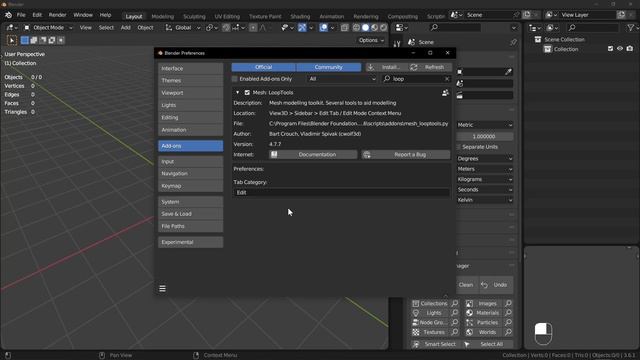This screenshot has width=640, height=360.
Task: Open the Meters length dropdown
Action: (484, 169)
